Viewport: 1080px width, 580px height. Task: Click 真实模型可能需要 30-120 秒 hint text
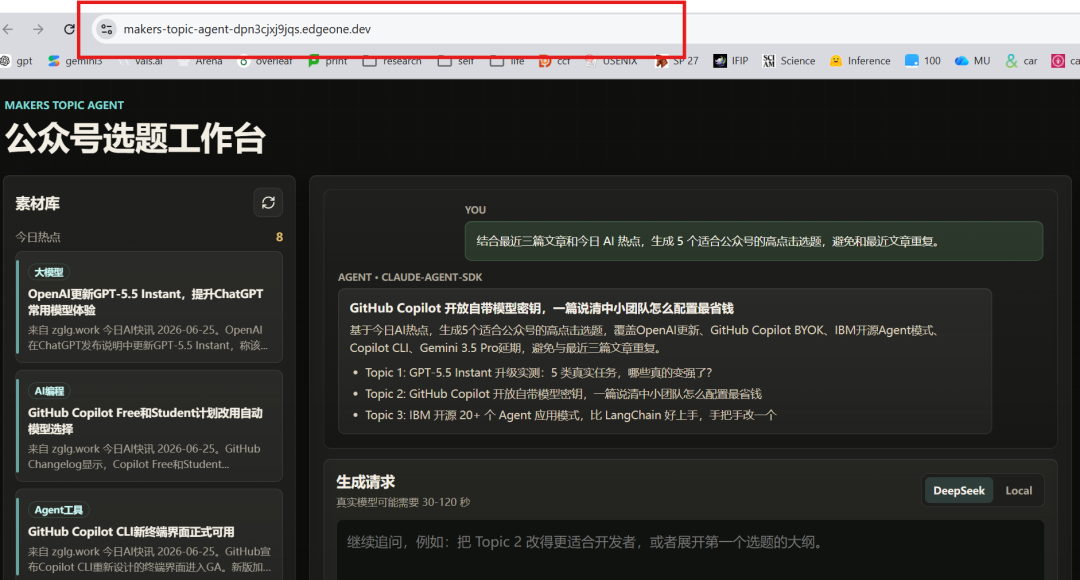coord(403,502)
